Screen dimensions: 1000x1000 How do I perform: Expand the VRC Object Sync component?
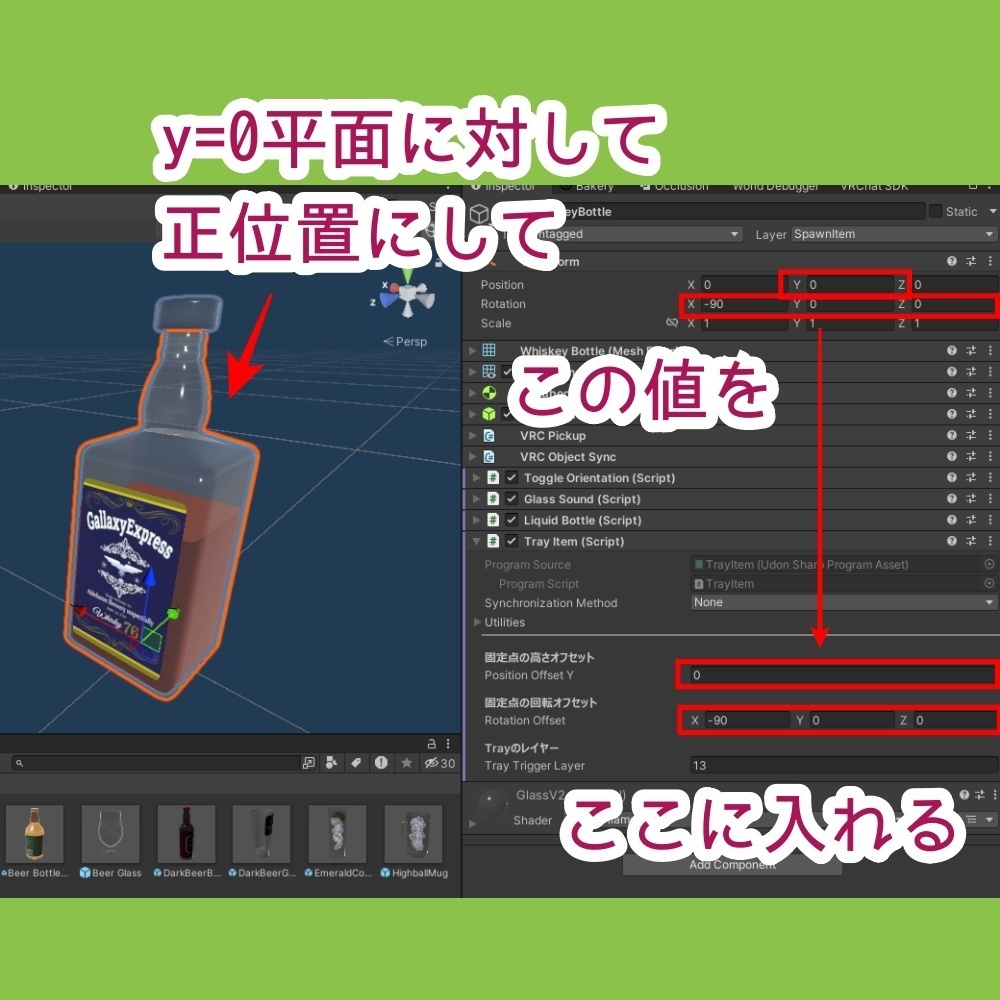(473, 456)
